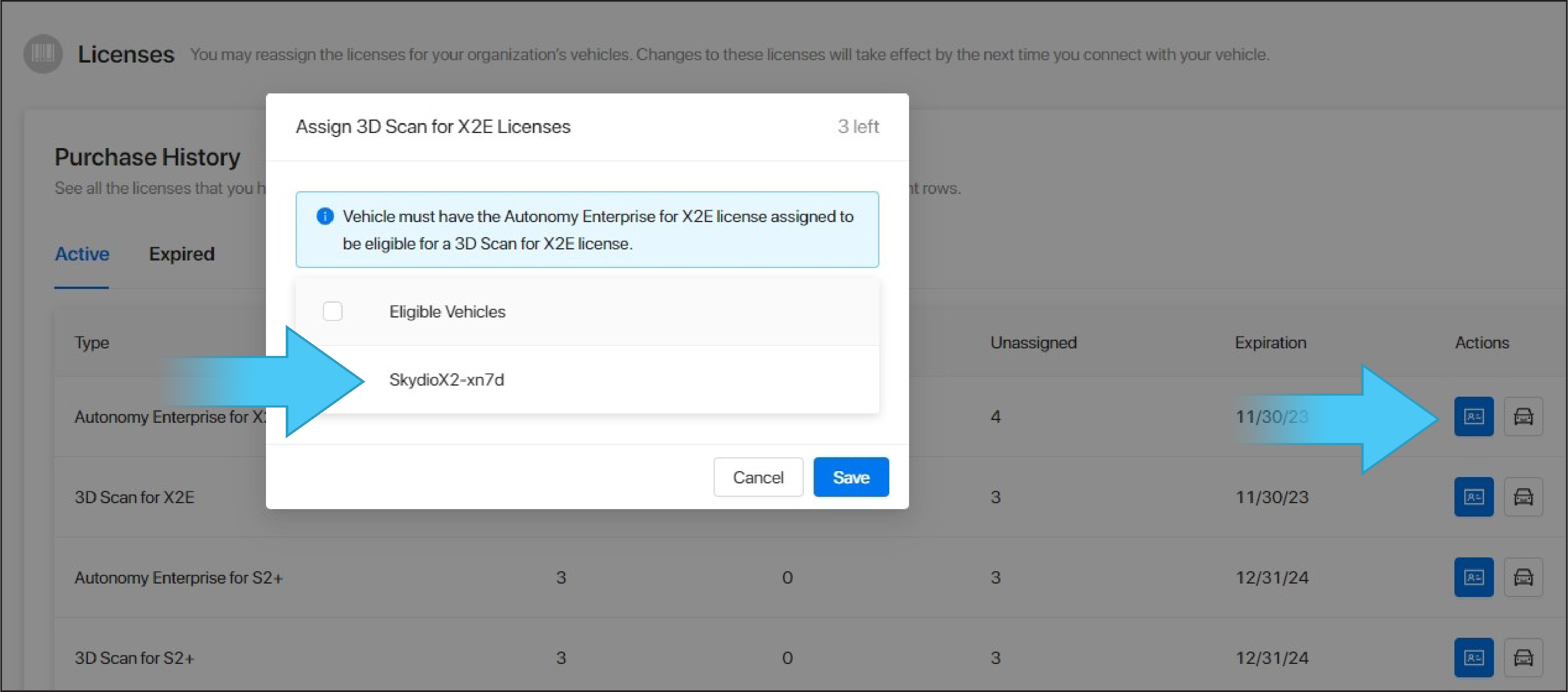Screen dimensions: 1568x692
Task: Click the Type column header
Action: [92, 343]
